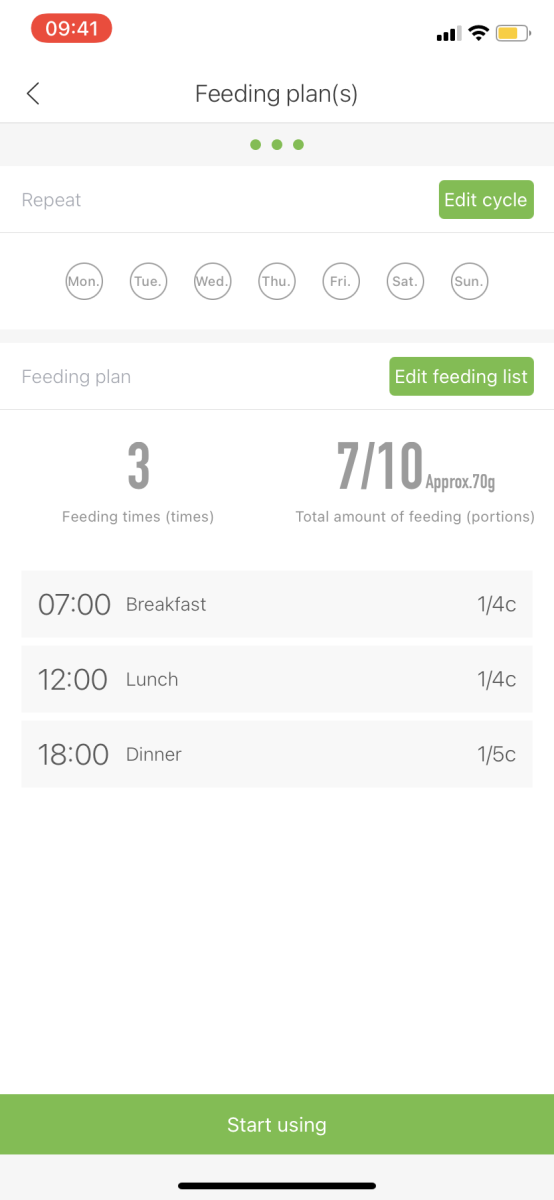Open the 07:00 Breakfast feeding entry

click(277, 604)
